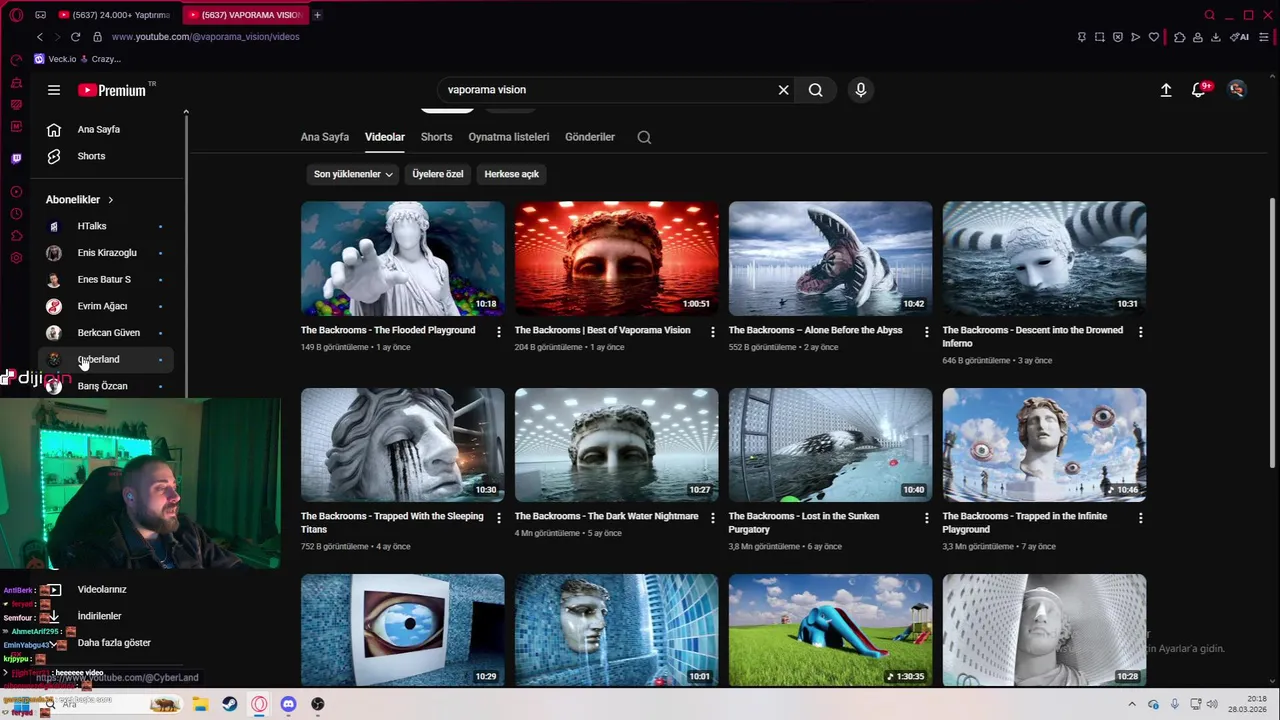Screen dimensions: 1280x720
Task: Click the upload arrow icon in header
Action: point(1166,90)
